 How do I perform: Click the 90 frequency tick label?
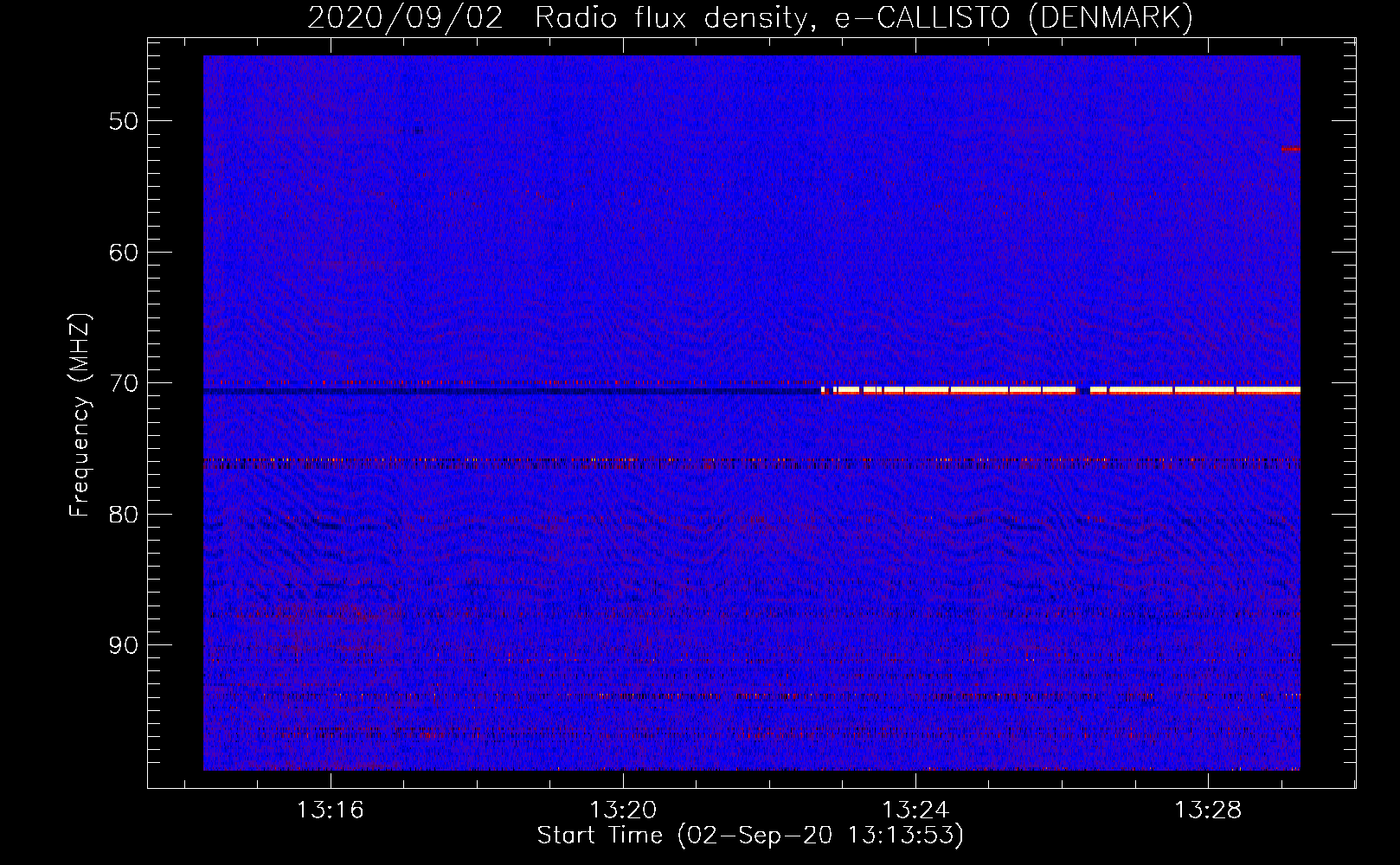[124, 645]
